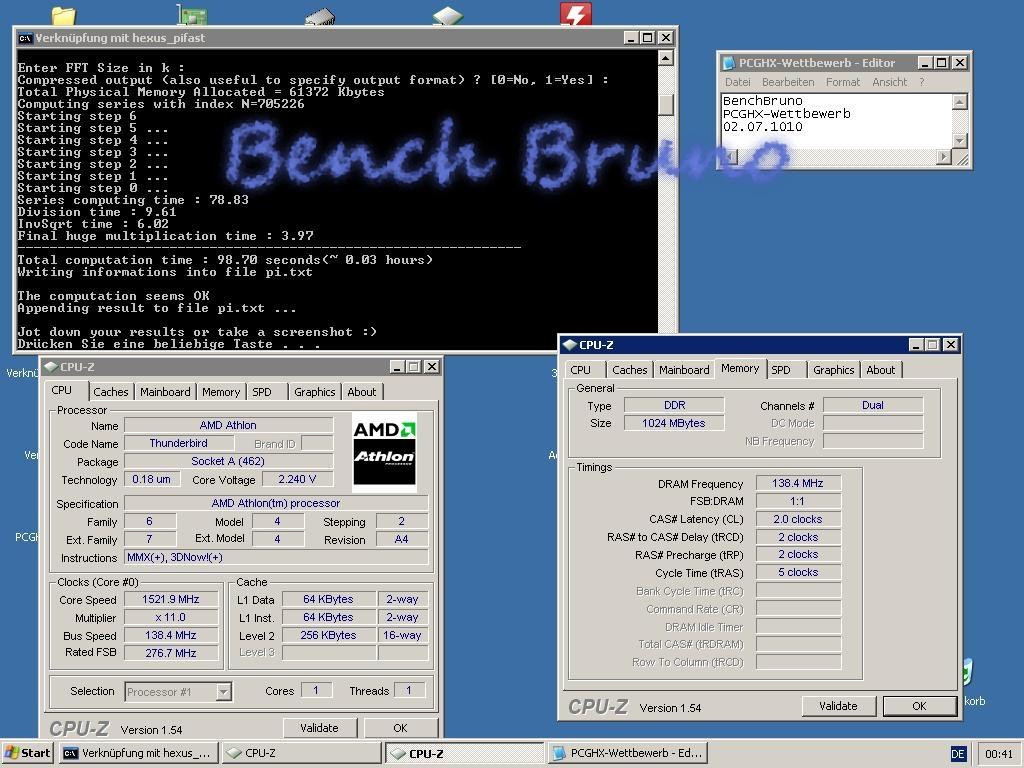
Task: Click DRAM Frequency value 138.4 MHz
Action: pos(798,483)
